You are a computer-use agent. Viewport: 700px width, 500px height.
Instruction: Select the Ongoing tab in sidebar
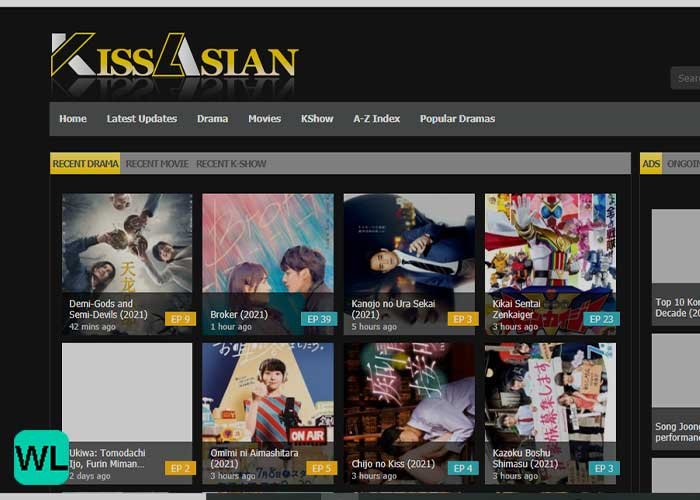(x=683, y=164)
